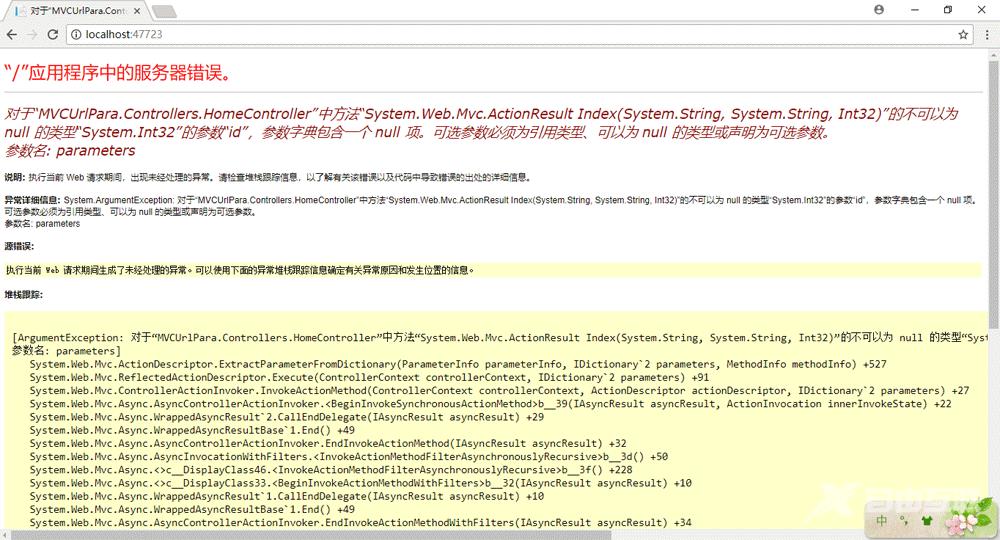Click the '堆栈跟踪:' label

coord(24,295)
